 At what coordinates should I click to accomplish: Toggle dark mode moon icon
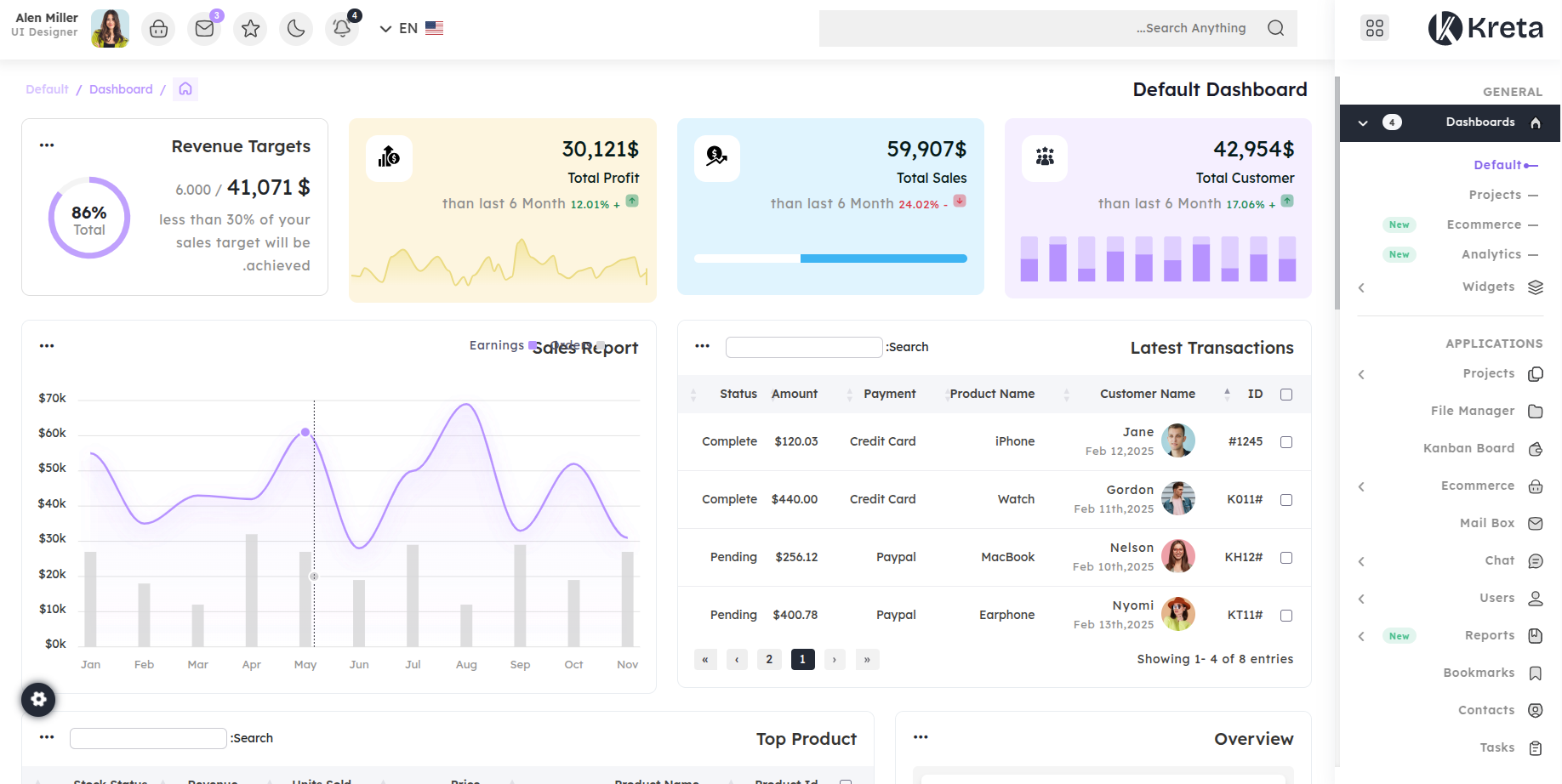(296, 29)
